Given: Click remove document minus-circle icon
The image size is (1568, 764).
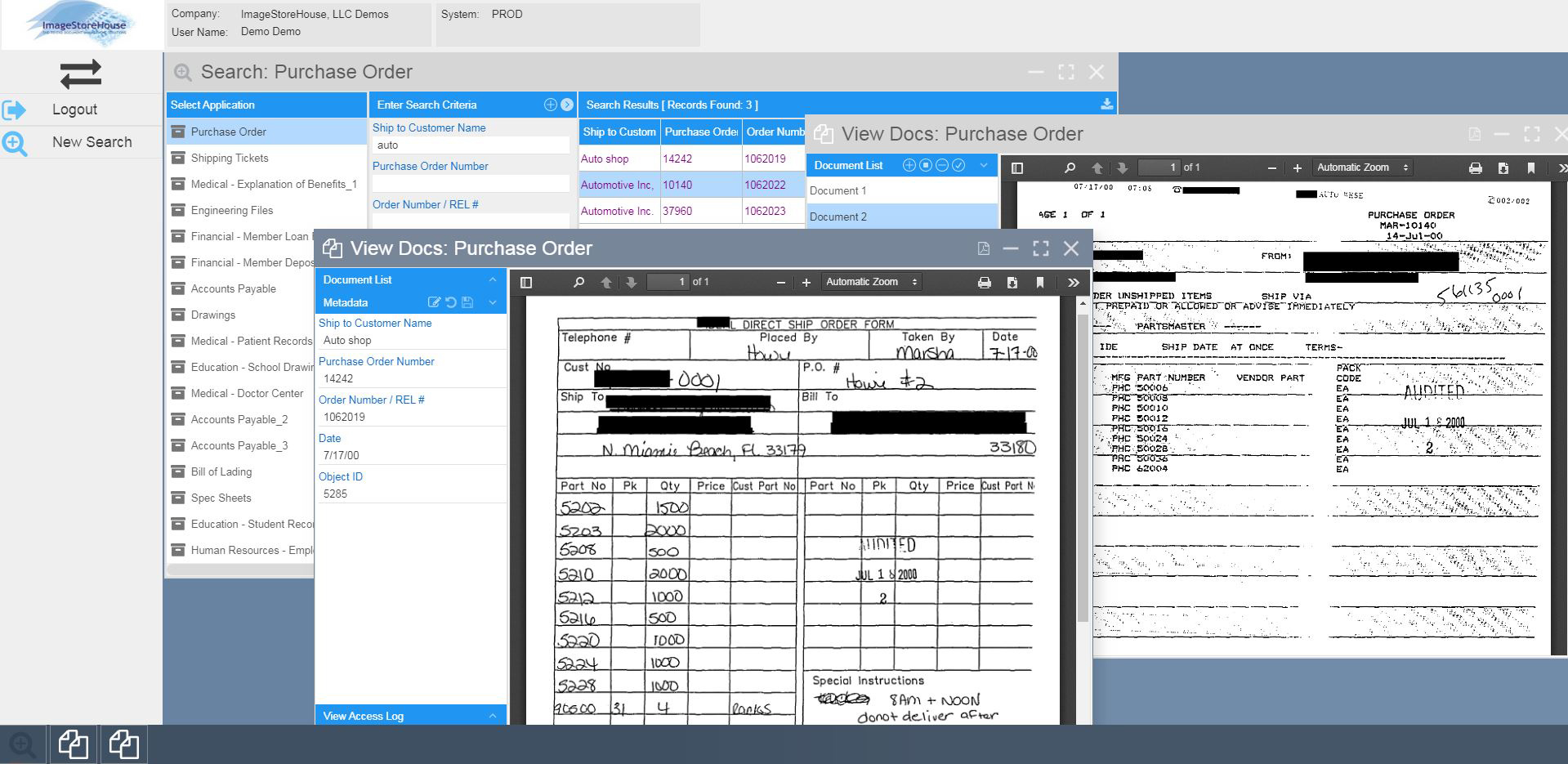Looking at the screenshot, I should click(x=942, y=165).
